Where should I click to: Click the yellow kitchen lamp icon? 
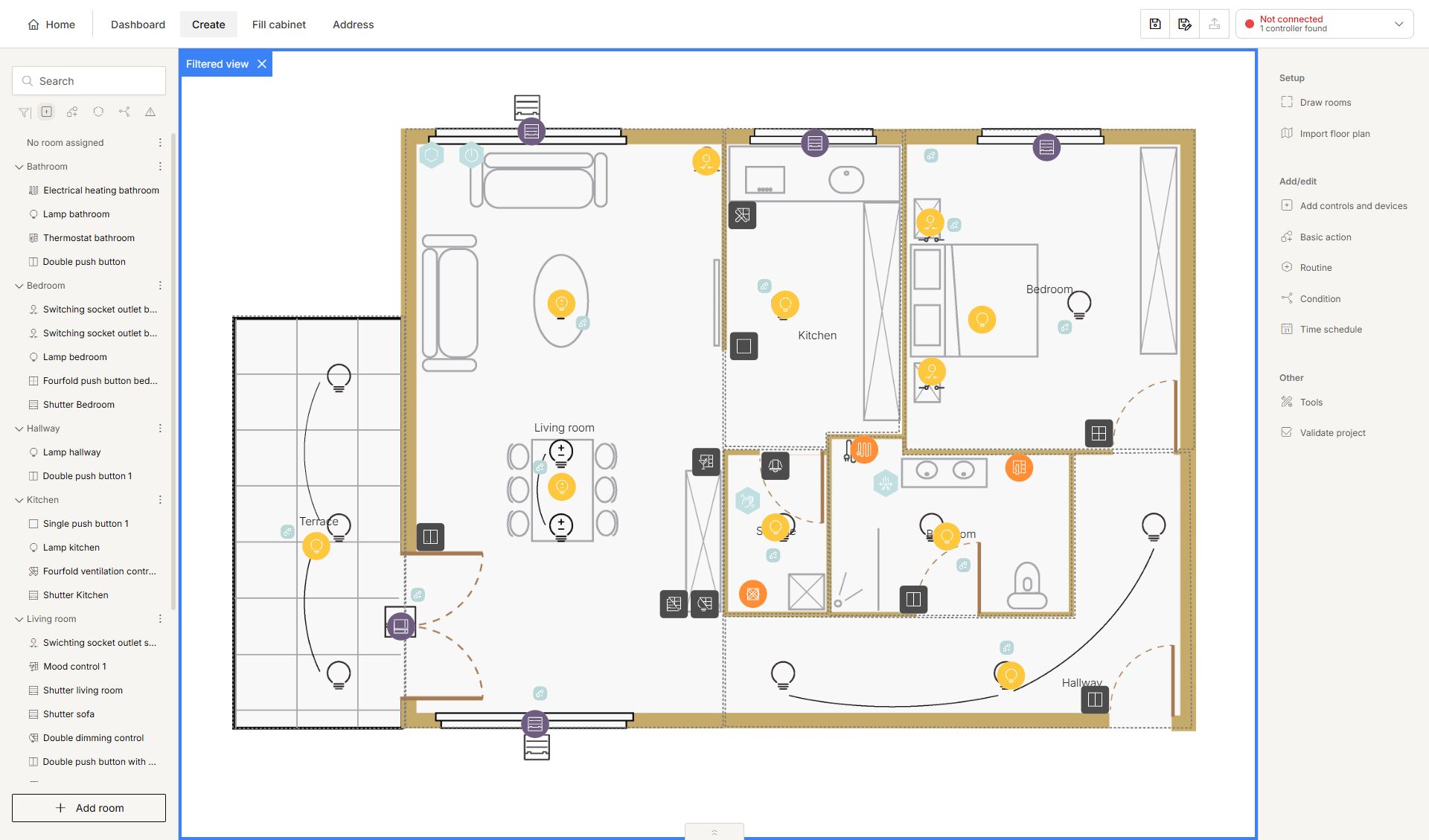pos(784,304)
